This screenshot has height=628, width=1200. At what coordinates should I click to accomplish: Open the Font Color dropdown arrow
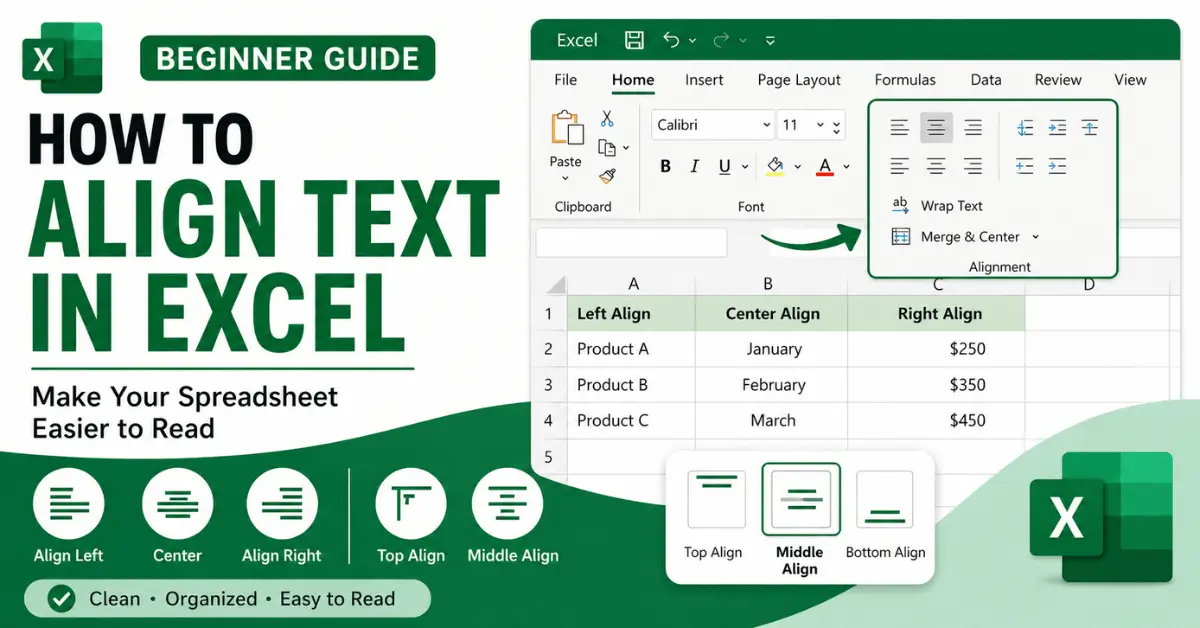pos(846,167)
